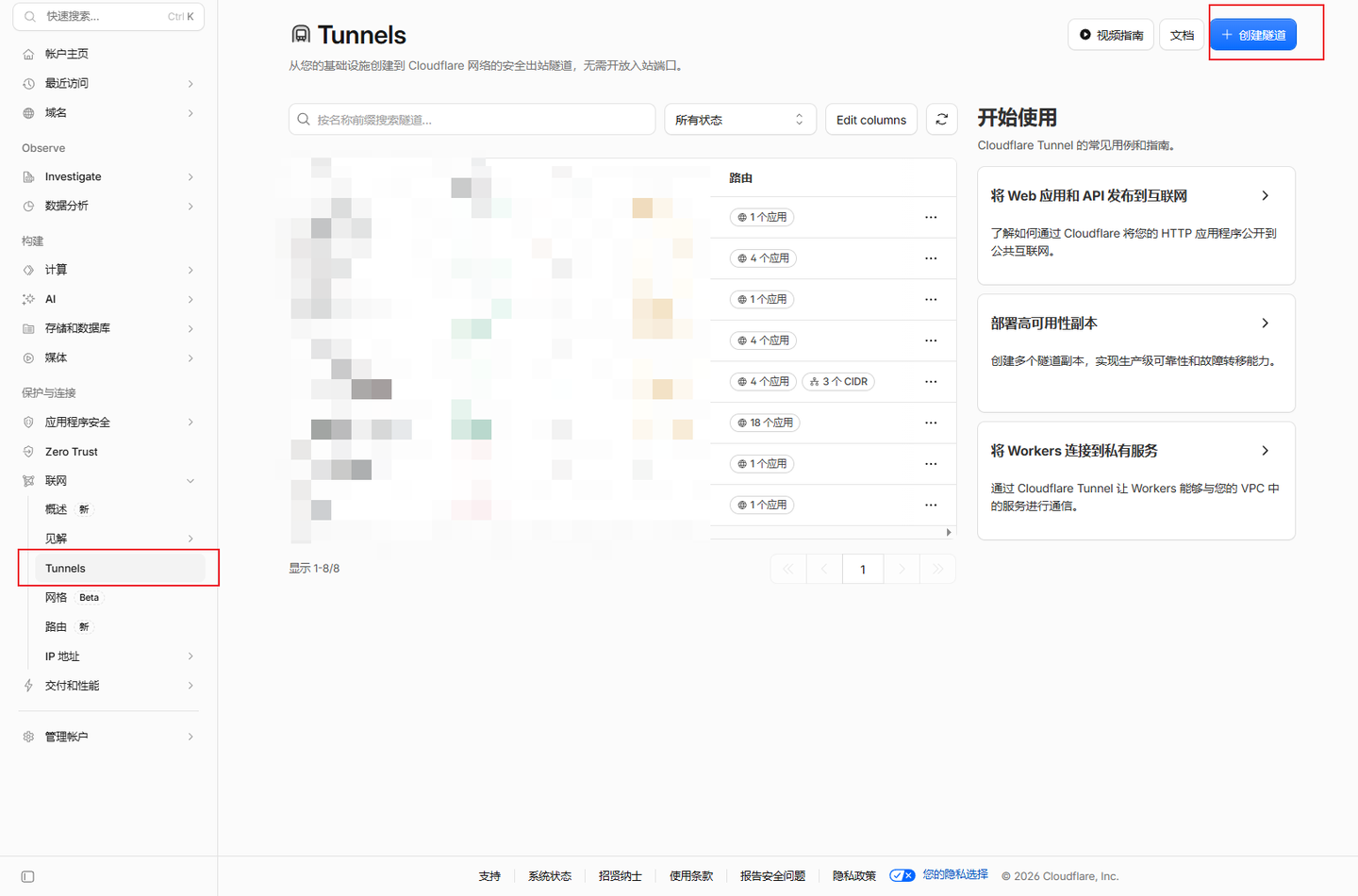Expand the 交付和性能 submenu
The image size is (1358, 896).
point(190,686)
